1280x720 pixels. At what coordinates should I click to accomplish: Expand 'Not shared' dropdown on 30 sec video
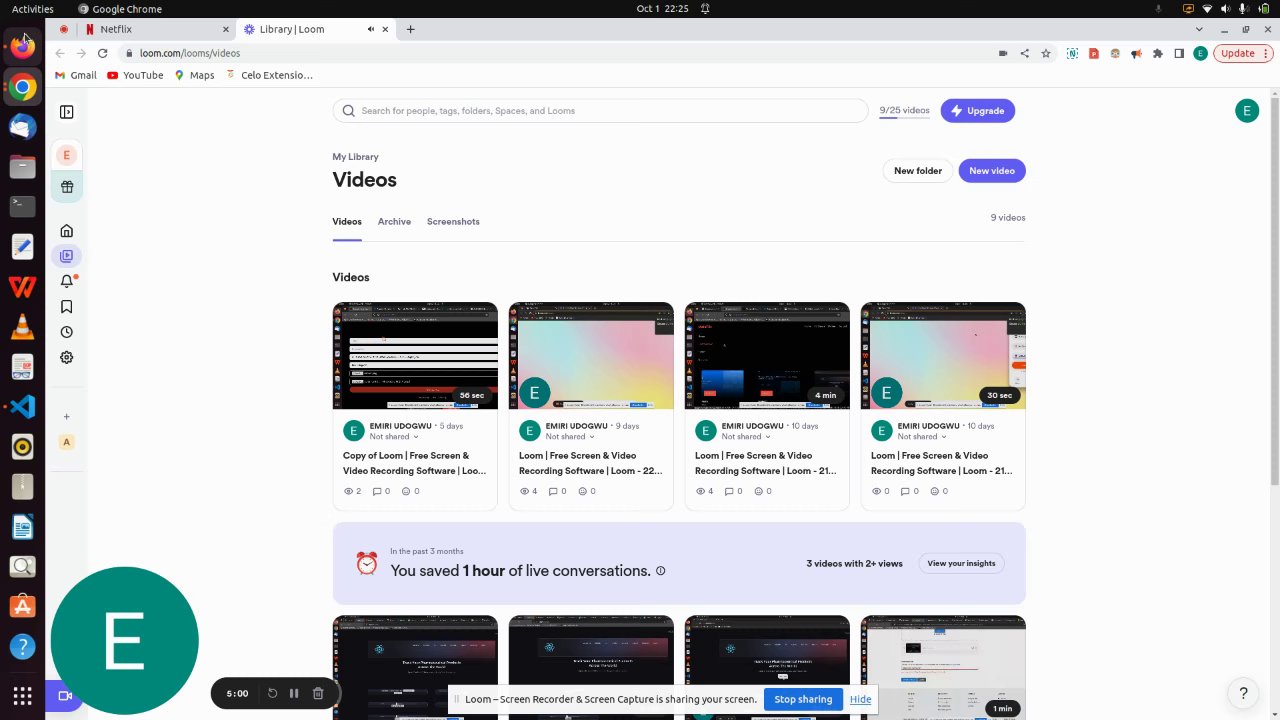click(x=922, y=437)
